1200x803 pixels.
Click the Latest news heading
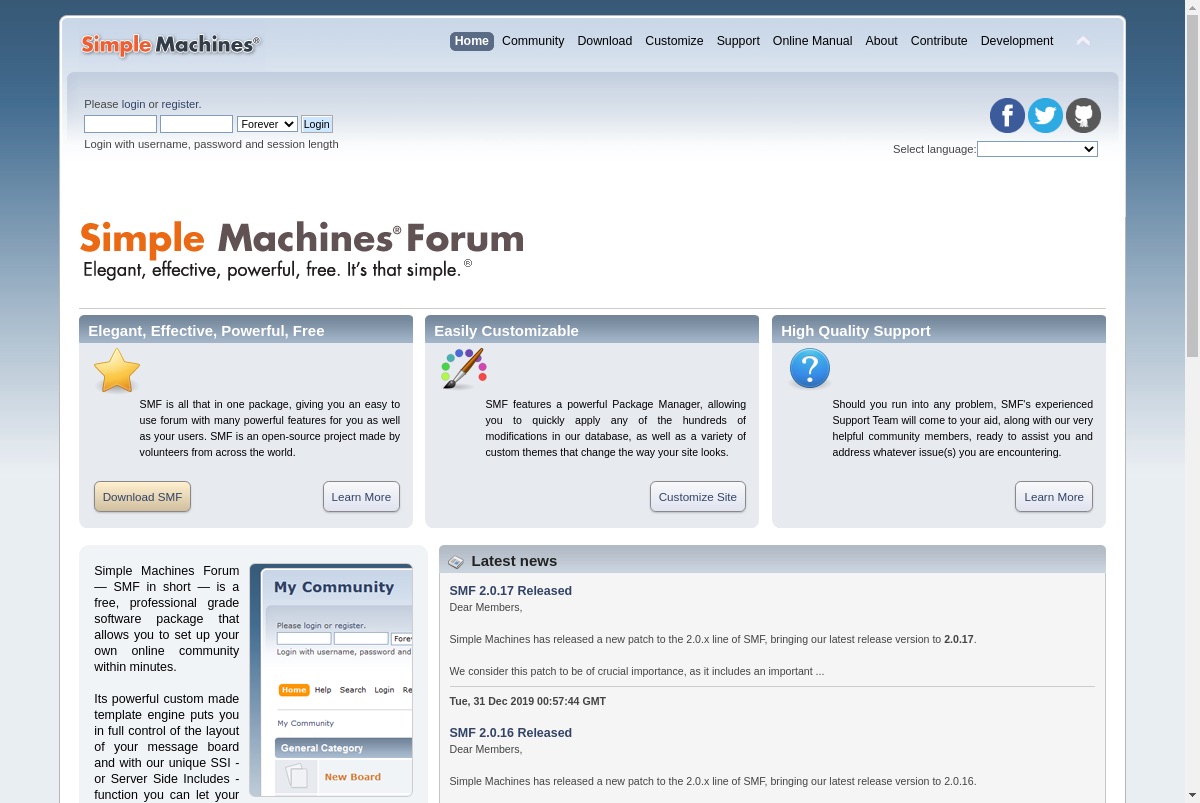tap(514, 561)
